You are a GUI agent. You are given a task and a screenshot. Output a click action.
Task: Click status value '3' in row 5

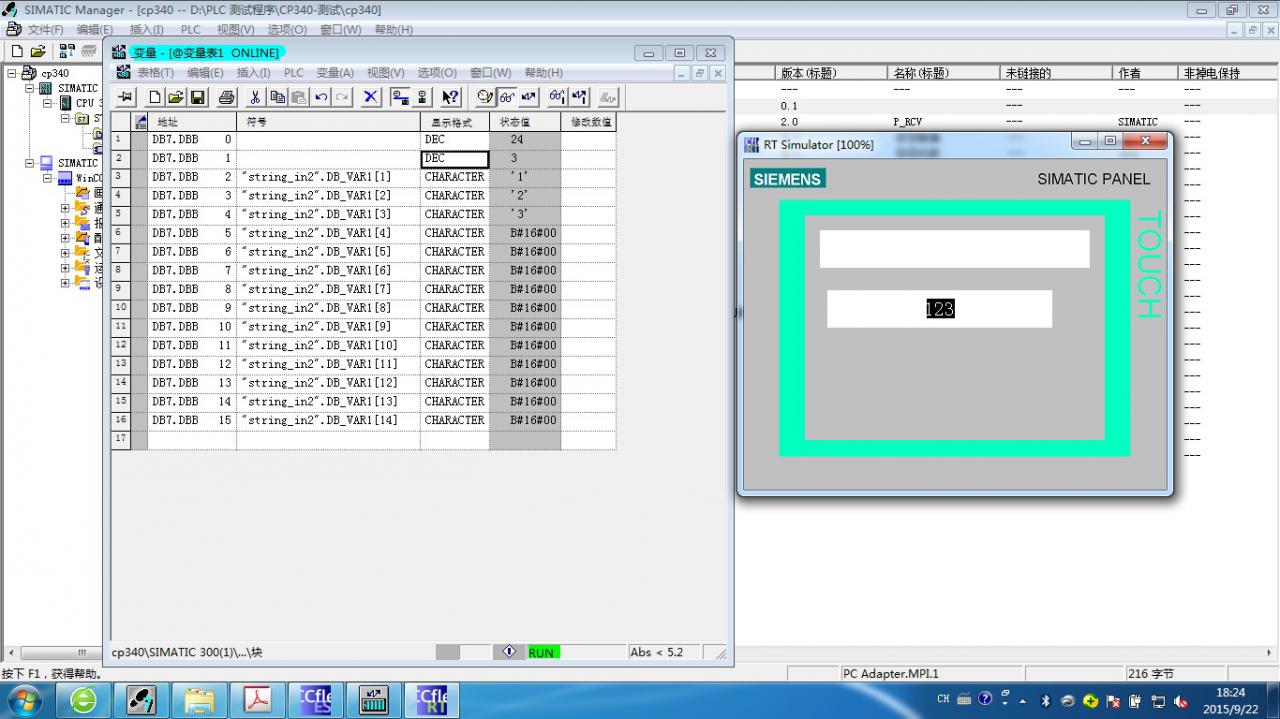tap(525, 215)
